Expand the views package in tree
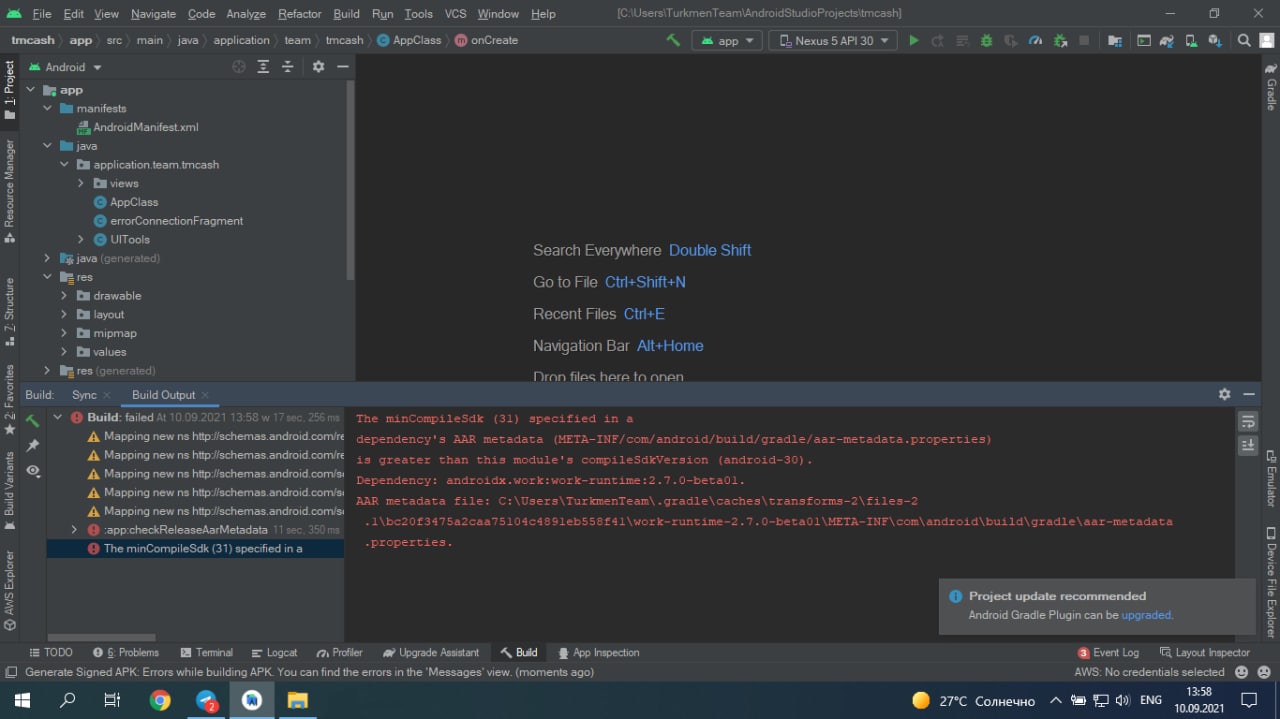Image resolution: width=1280 pixels, height=719 pixels. click(x=81, y=184)
